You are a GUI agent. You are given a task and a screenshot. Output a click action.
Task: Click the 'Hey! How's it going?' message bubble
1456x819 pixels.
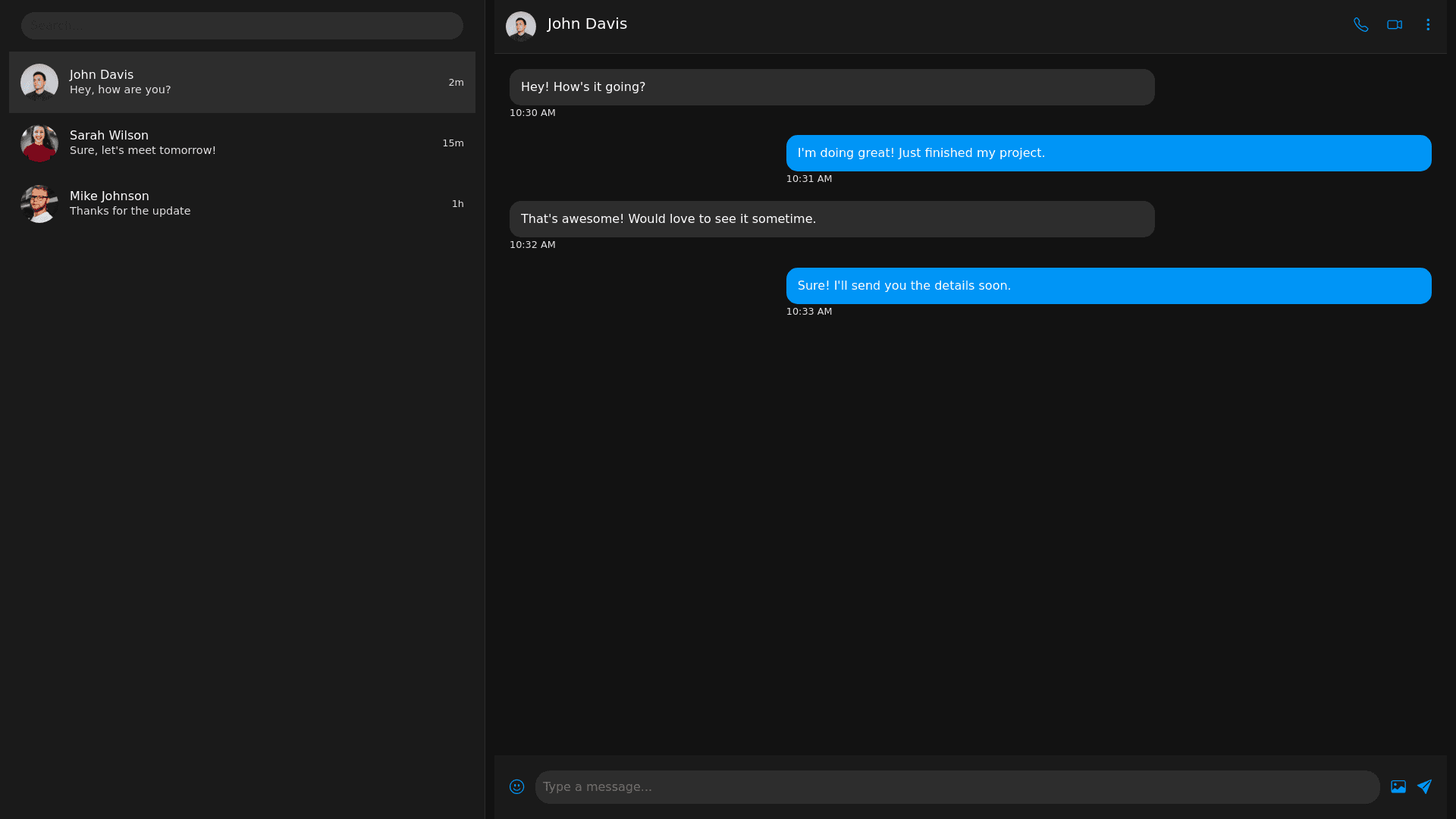831,87
